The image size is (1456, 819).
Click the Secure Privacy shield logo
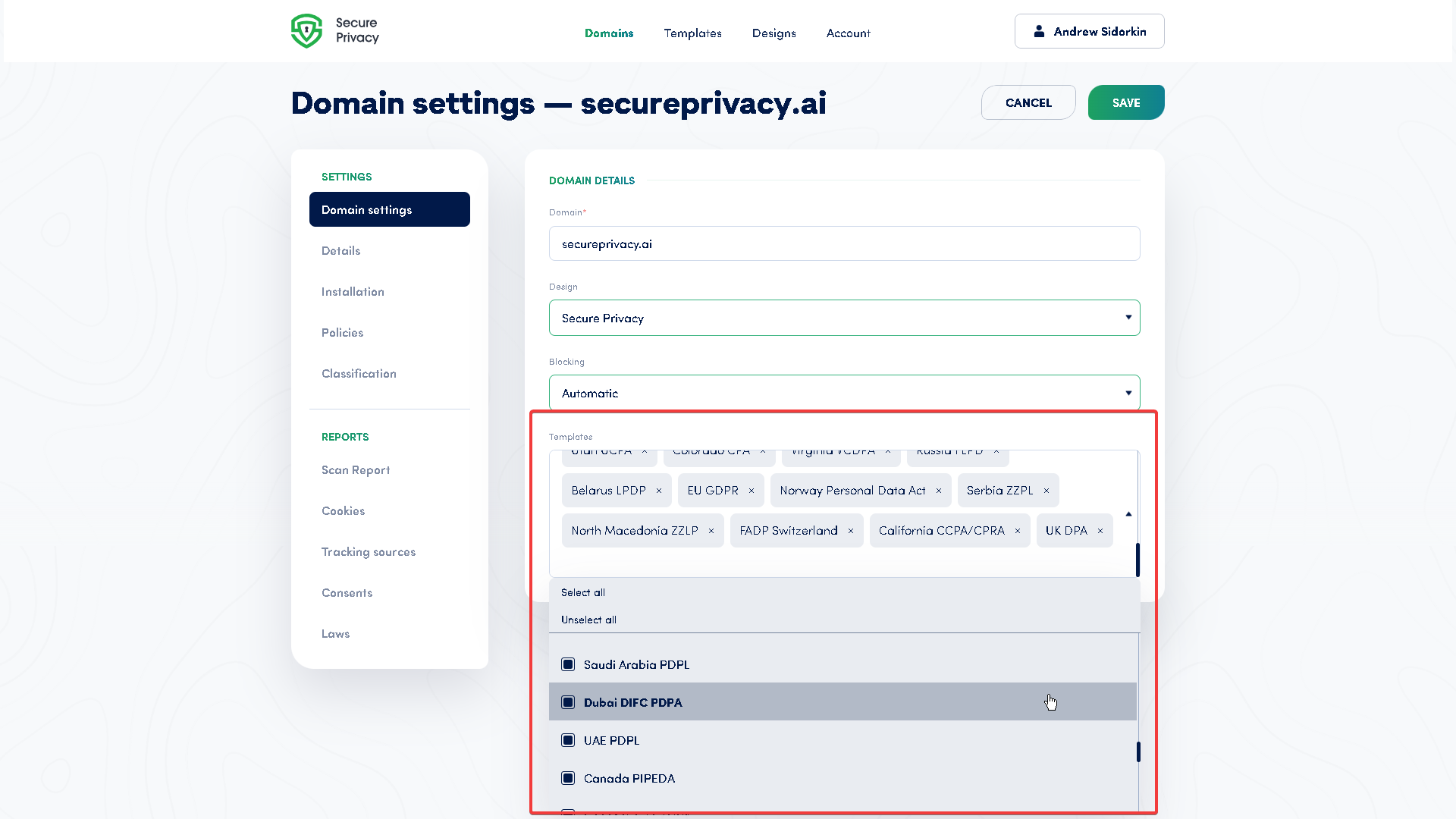(306, 30)
